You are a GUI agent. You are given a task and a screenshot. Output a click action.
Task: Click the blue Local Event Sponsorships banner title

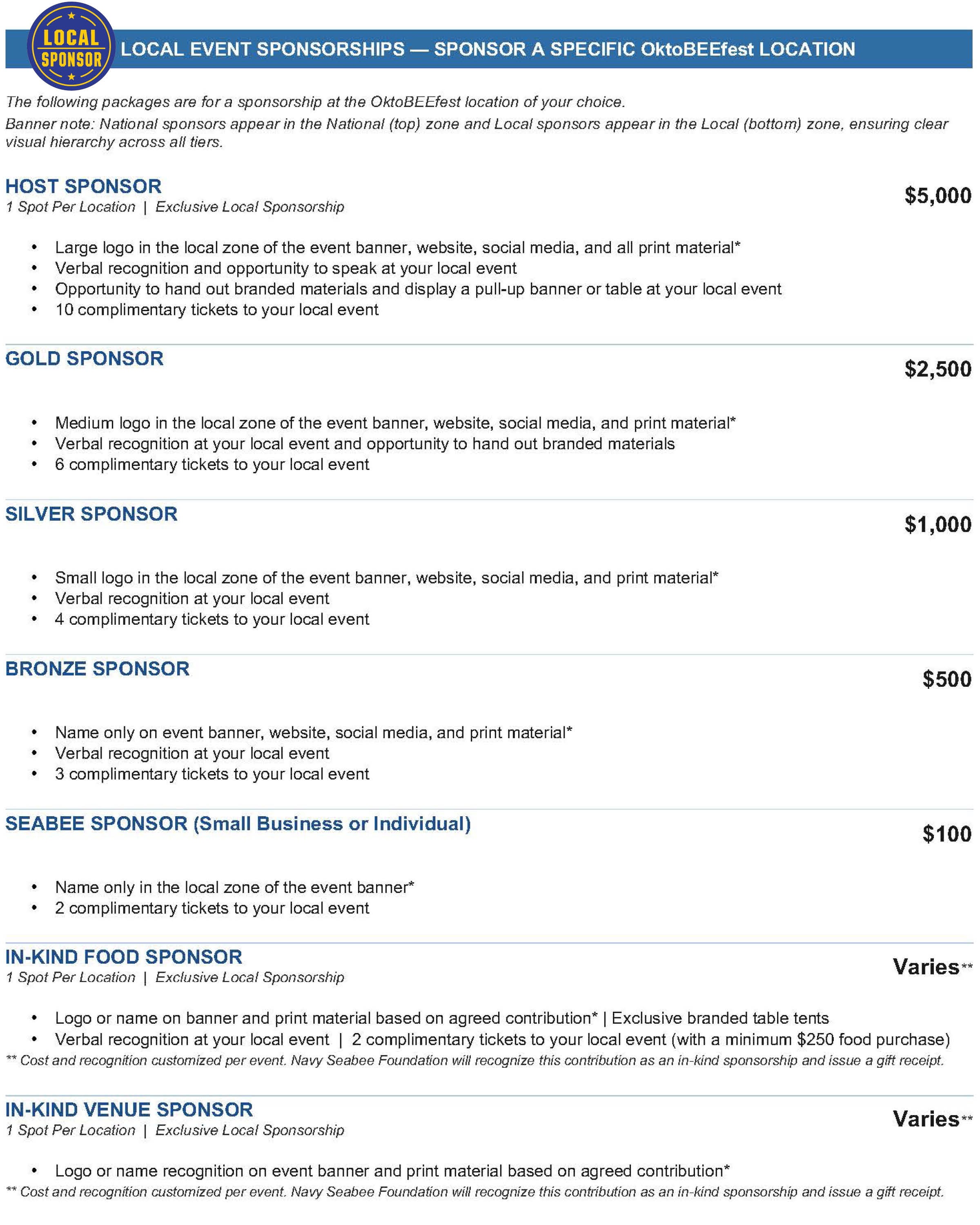click(488, 49)
